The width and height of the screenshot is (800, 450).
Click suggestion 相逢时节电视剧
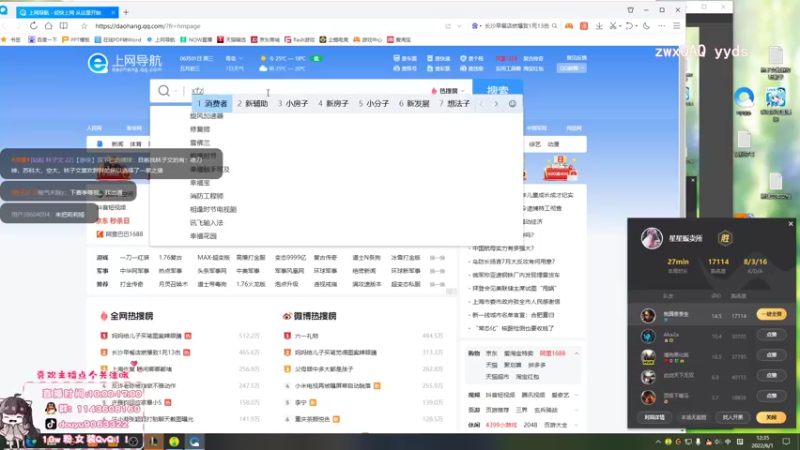coord(213,210)
